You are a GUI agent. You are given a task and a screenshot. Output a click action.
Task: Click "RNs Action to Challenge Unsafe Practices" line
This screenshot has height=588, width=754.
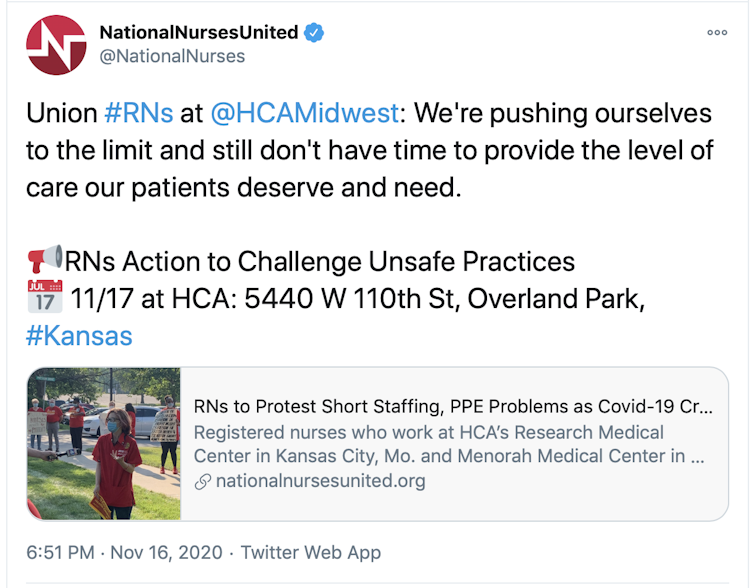[320, 262]
